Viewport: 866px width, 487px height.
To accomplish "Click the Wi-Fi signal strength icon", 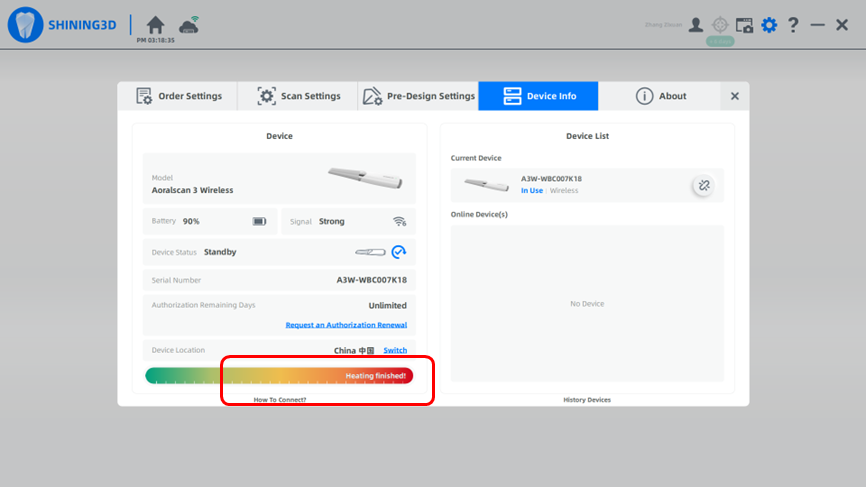I will coord(399,221).
